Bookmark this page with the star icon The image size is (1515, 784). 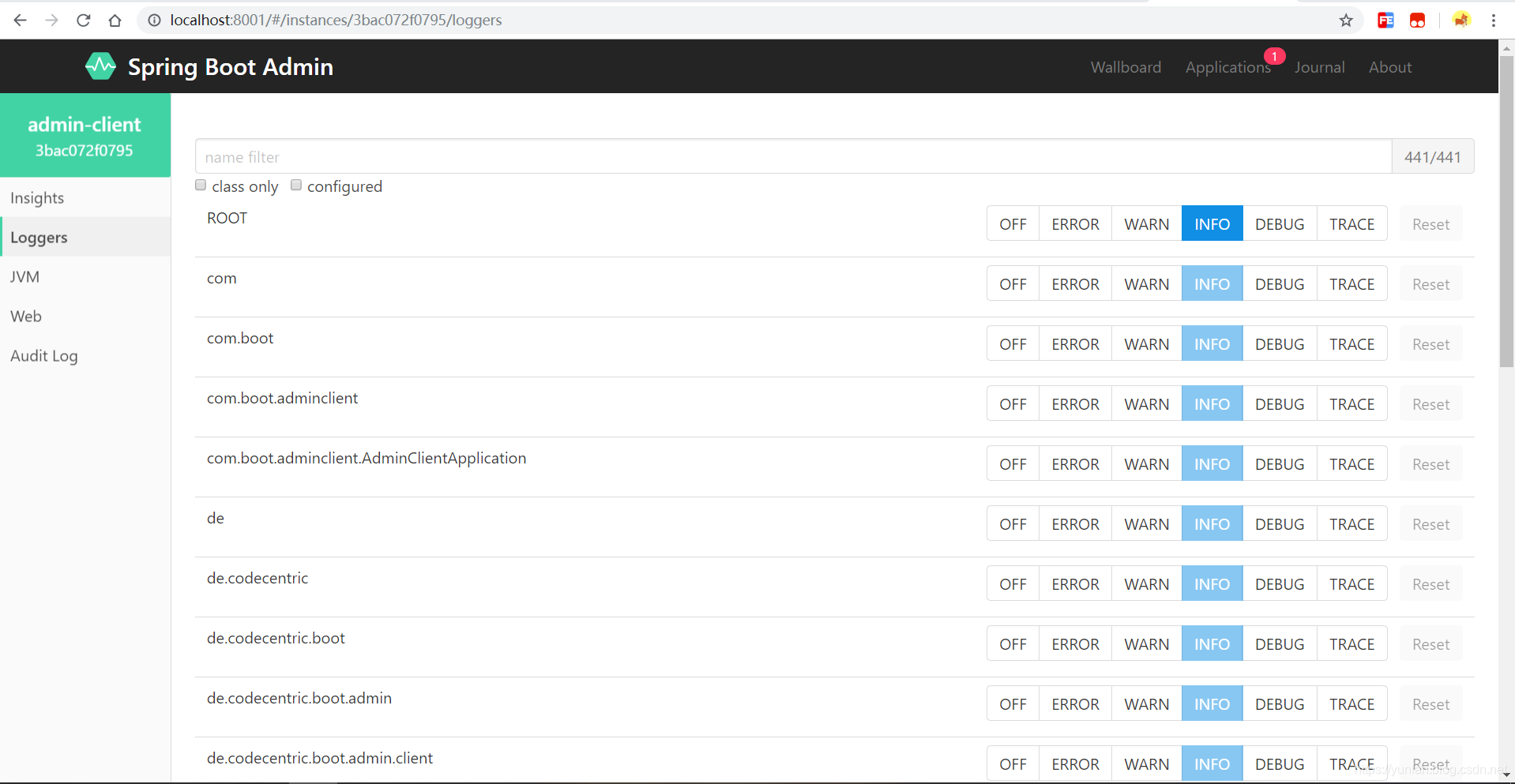tap(1346, 21)
